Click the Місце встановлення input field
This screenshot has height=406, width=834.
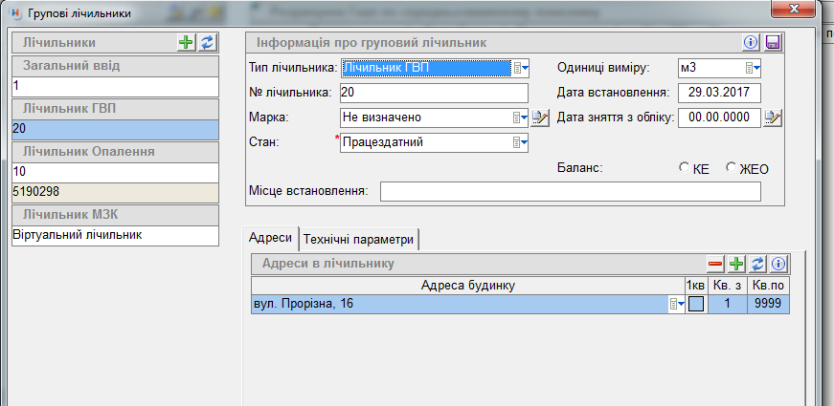570,191
